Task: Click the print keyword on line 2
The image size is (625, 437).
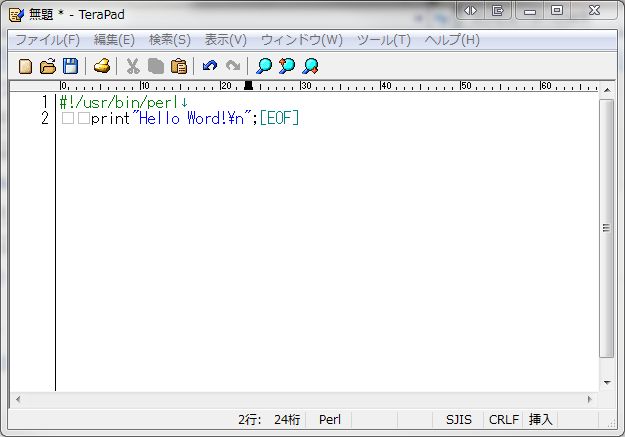Action: [x=110, y=118]
